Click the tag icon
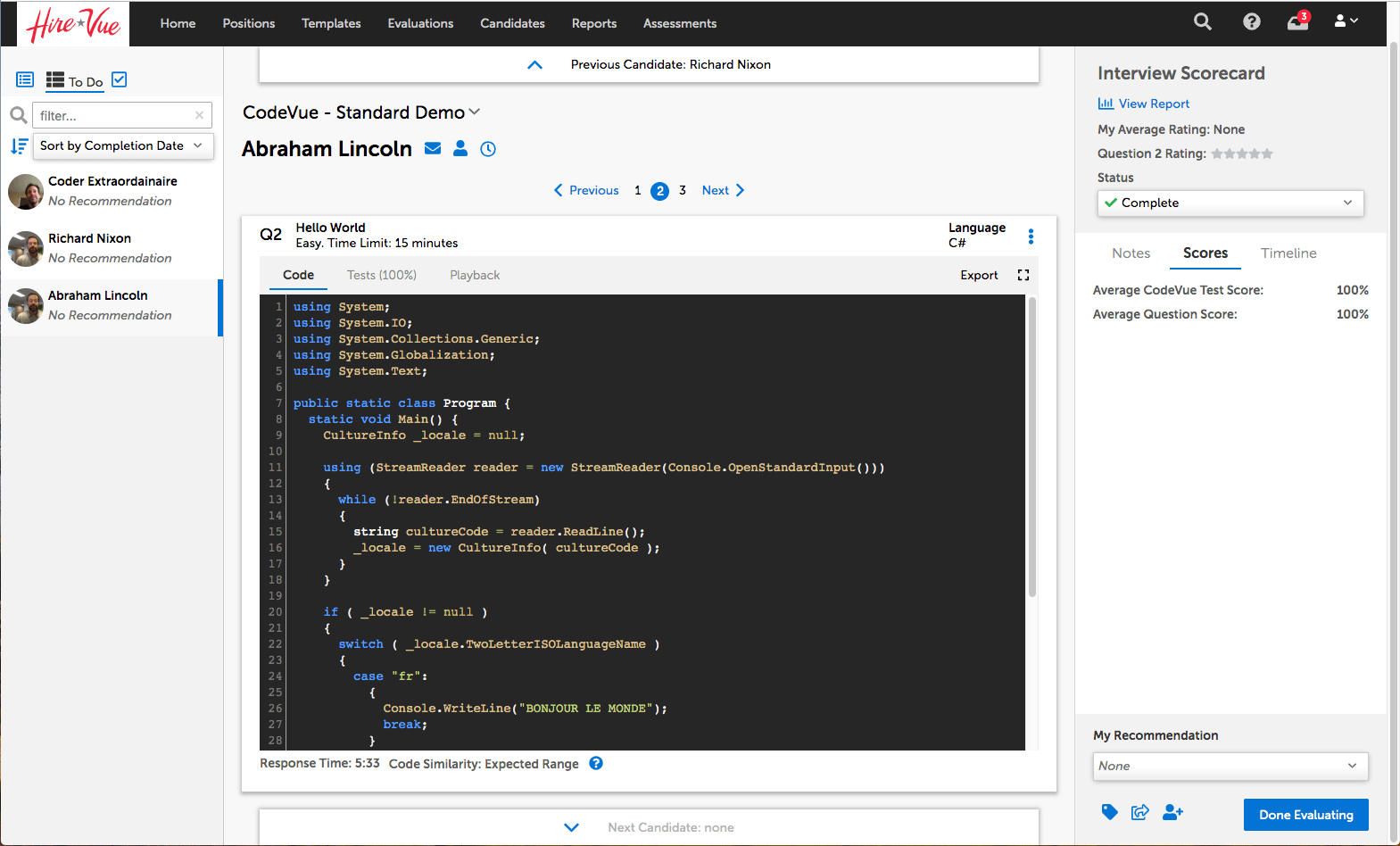 (1109, 812)
